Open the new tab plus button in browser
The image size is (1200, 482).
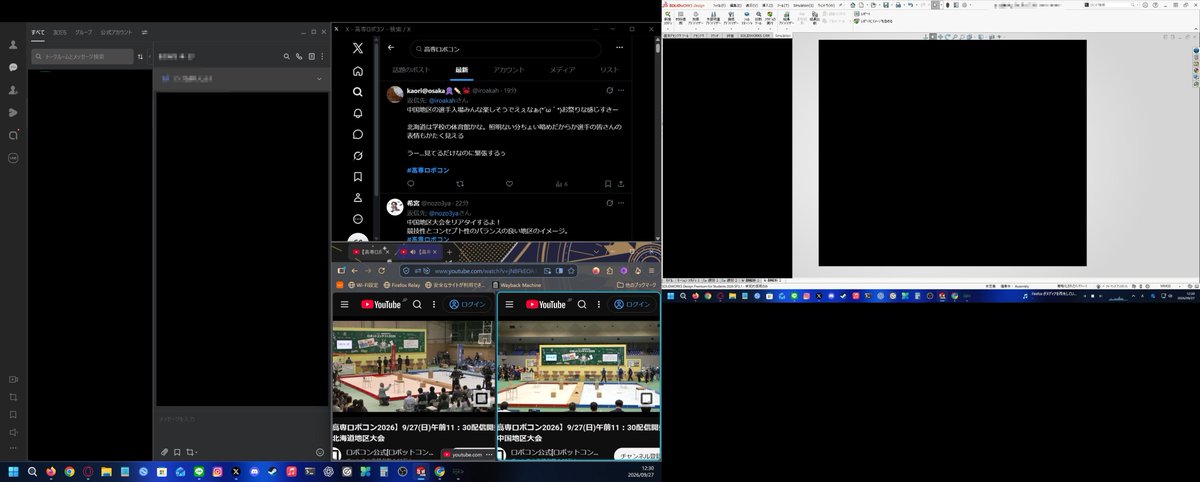click(449, 252)
